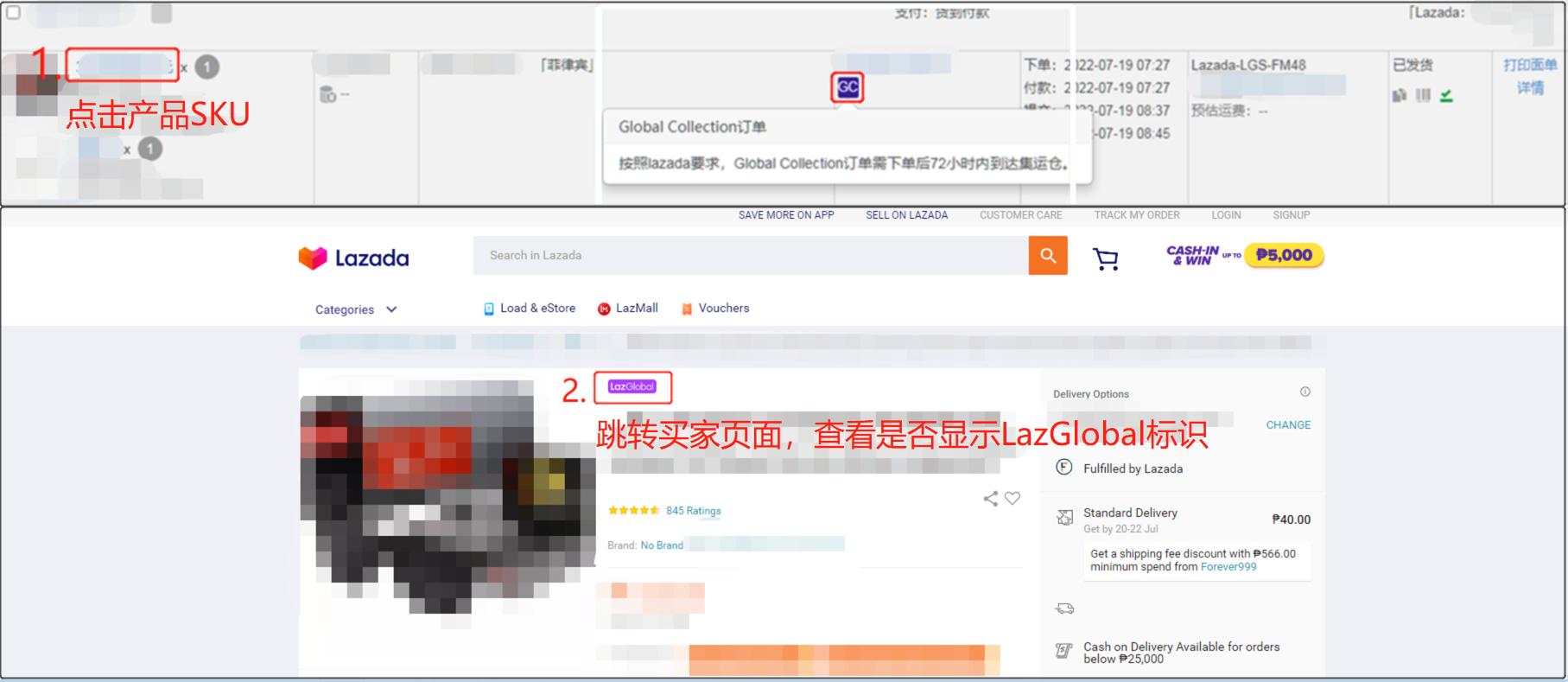Open the Vouchers link
This screenshot has width=1568, height=682.
coord(724,309)
